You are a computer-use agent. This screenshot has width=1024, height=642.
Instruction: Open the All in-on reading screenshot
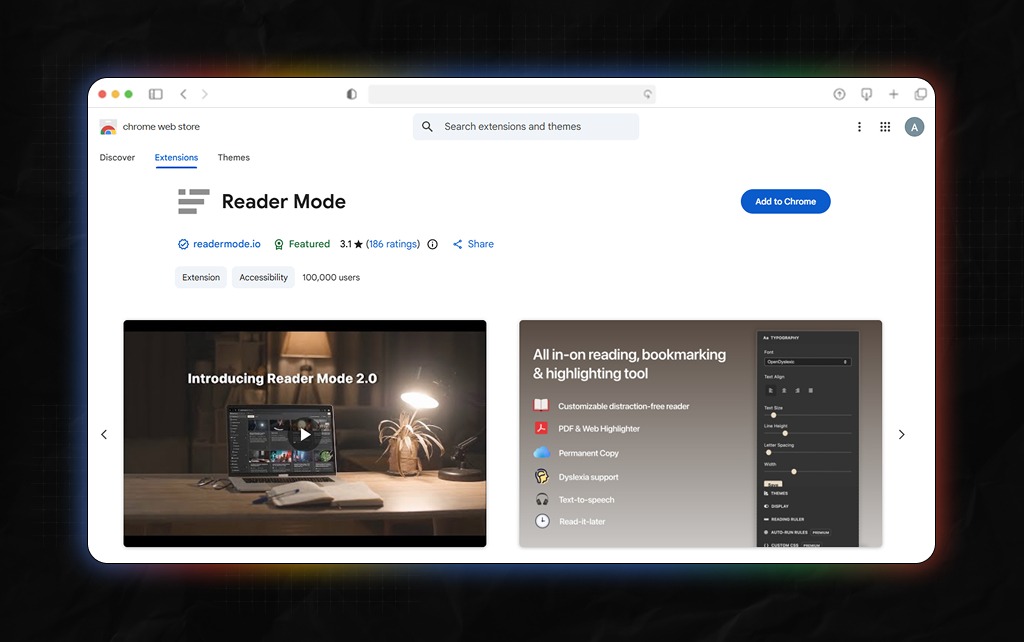(700, 433)
